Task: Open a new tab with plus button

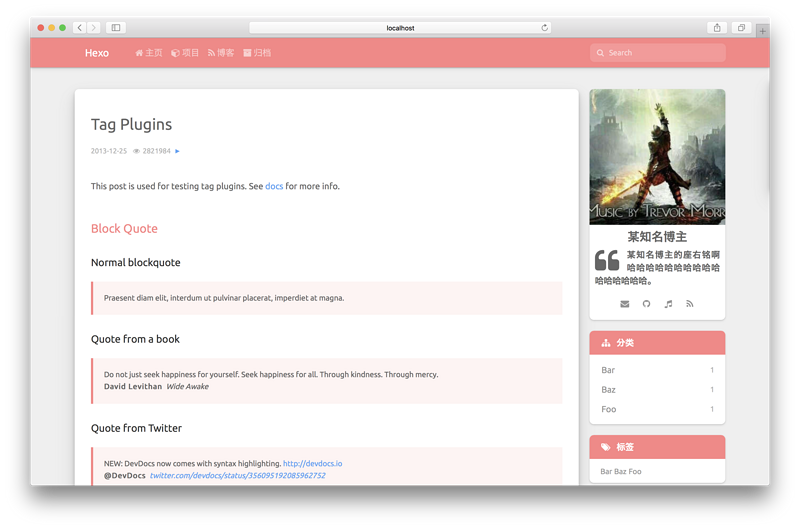Action: click(762, 31)
